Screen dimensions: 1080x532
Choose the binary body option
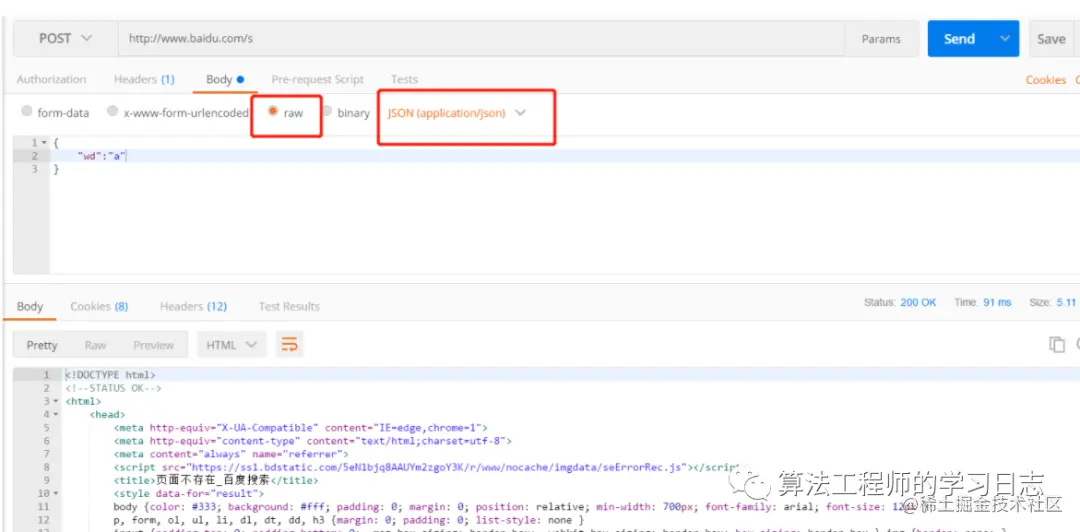point(327,111)
